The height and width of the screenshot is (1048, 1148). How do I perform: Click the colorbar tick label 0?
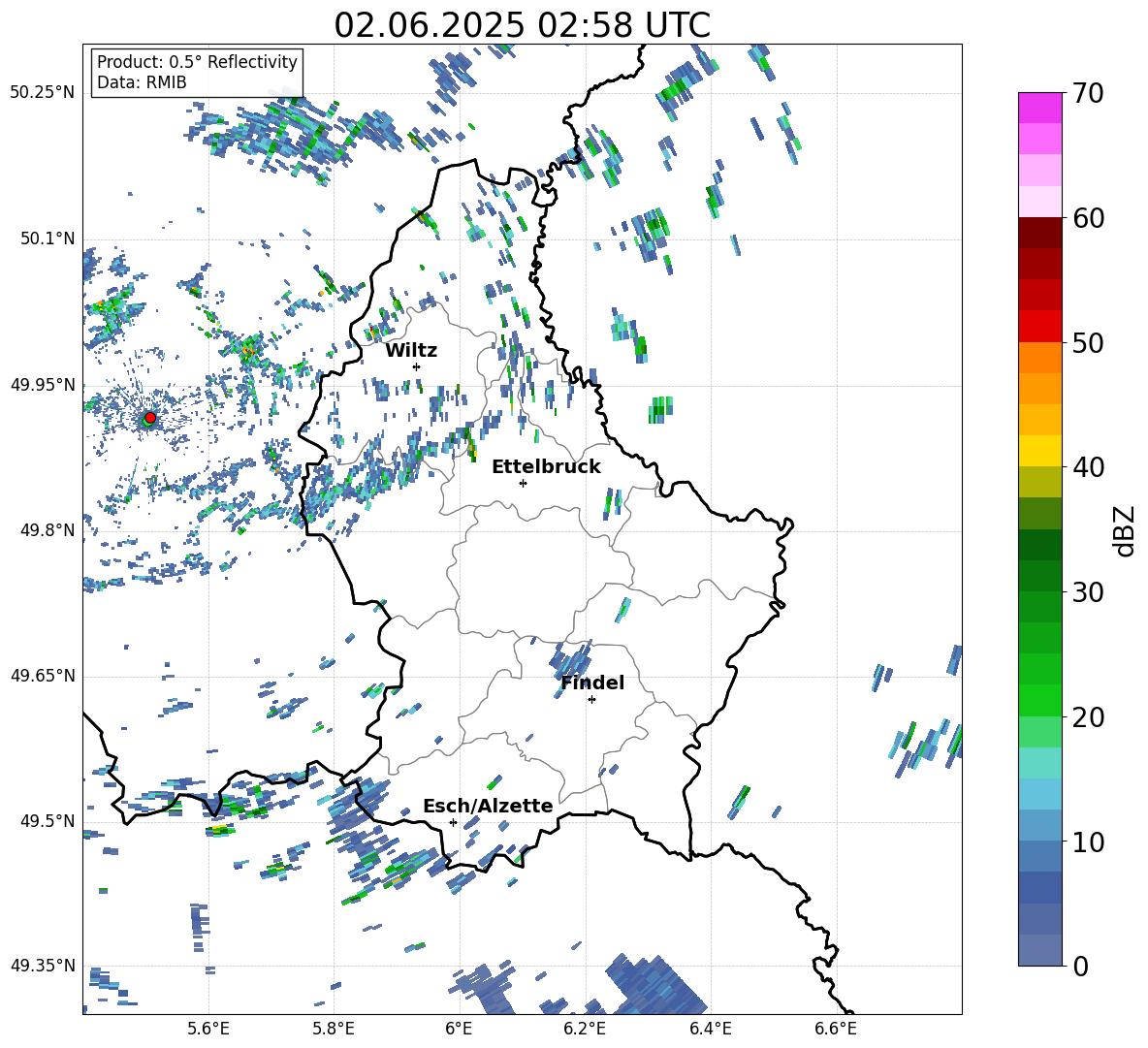coord(1081,966)
